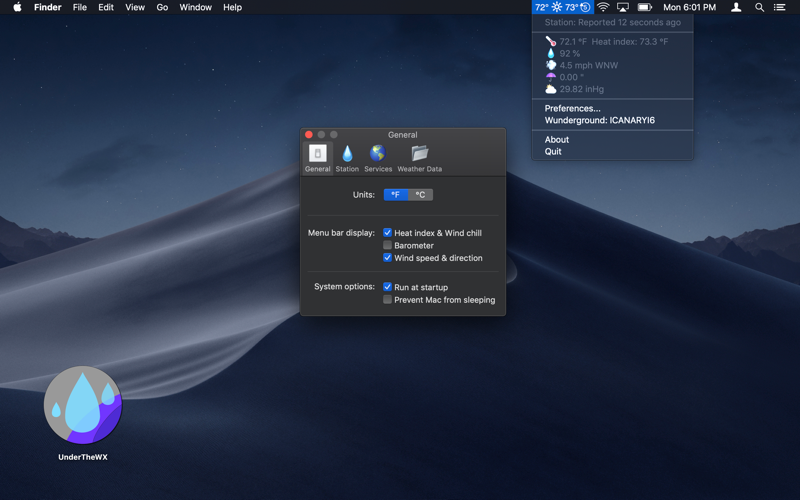Open the Apple menu
The height and width of the screenshot is (500, 800).
point(17,7)
